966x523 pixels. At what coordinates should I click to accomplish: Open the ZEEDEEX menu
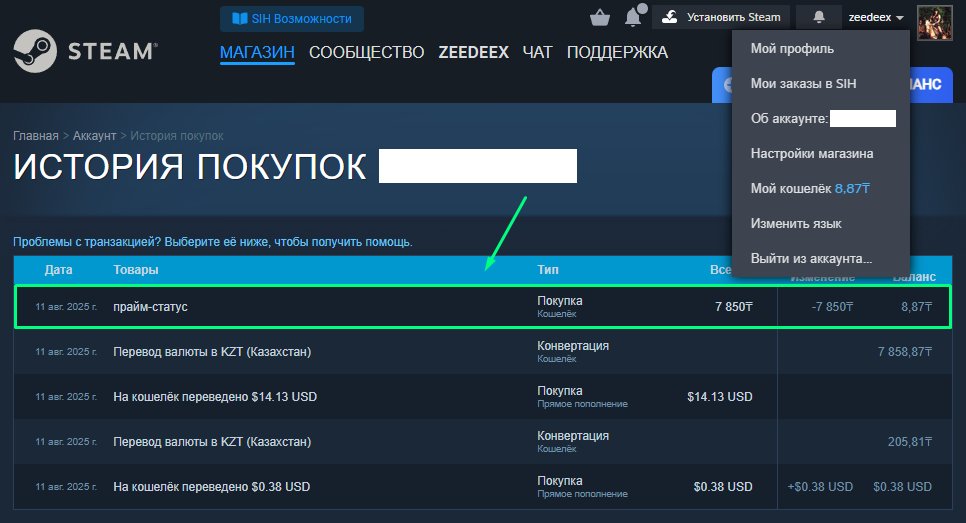point(474,52)
